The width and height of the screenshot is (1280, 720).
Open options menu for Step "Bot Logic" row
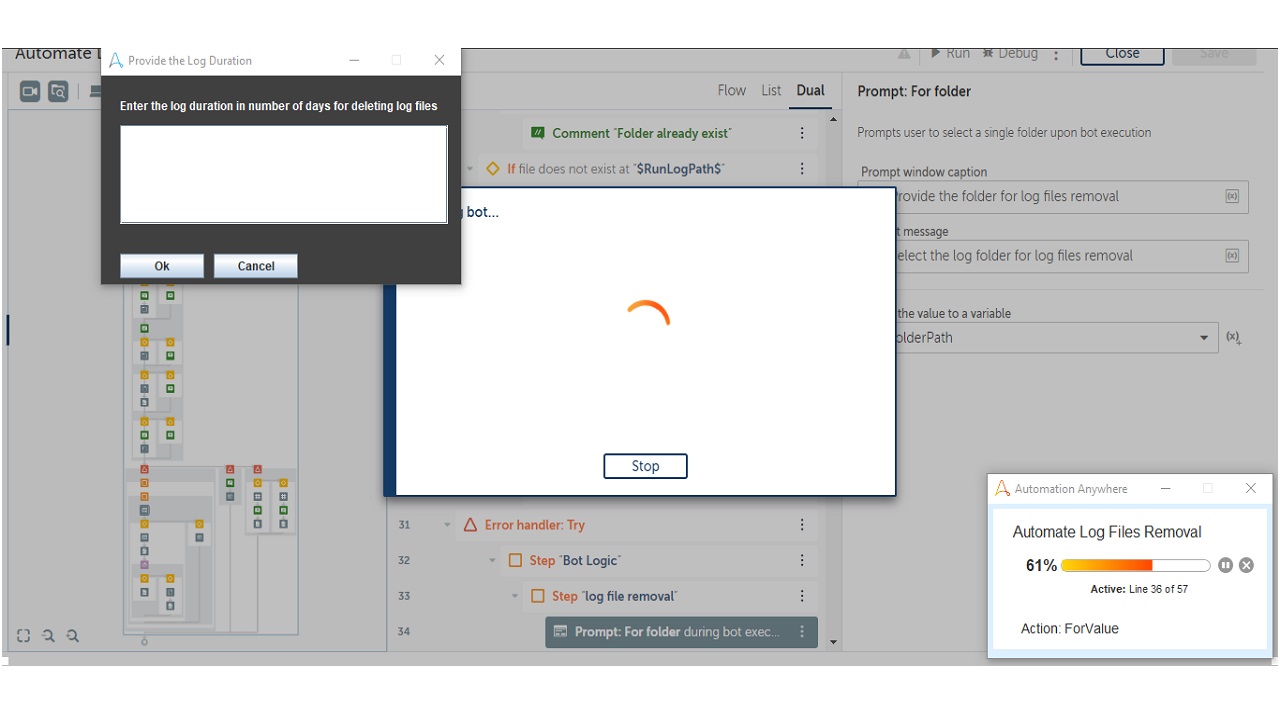point(802,561)
